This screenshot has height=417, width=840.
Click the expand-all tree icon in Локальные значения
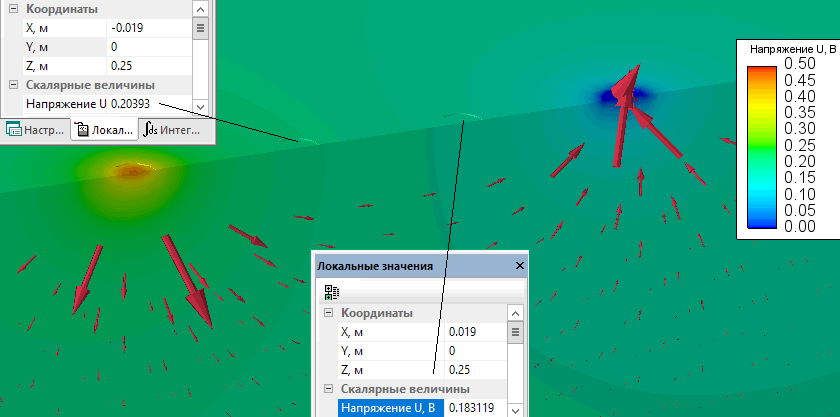point(332,293)
